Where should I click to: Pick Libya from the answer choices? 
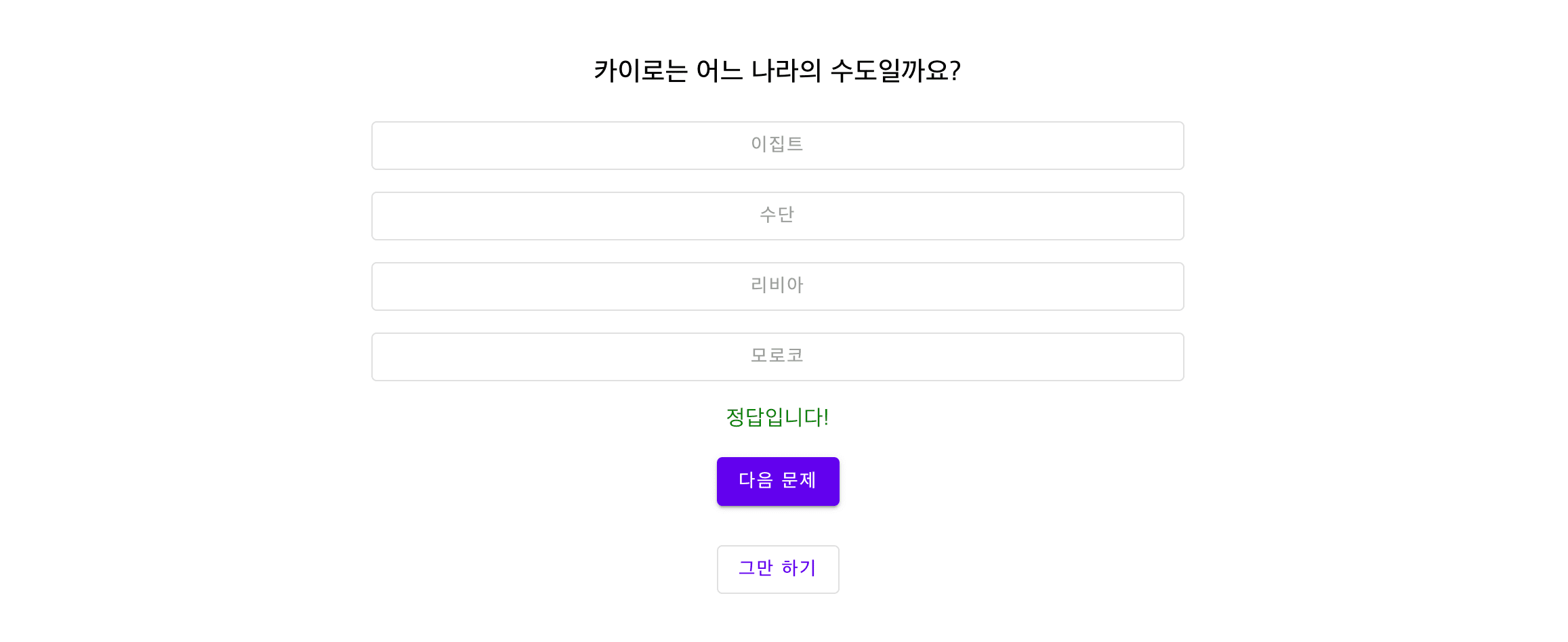click(777, 286)
